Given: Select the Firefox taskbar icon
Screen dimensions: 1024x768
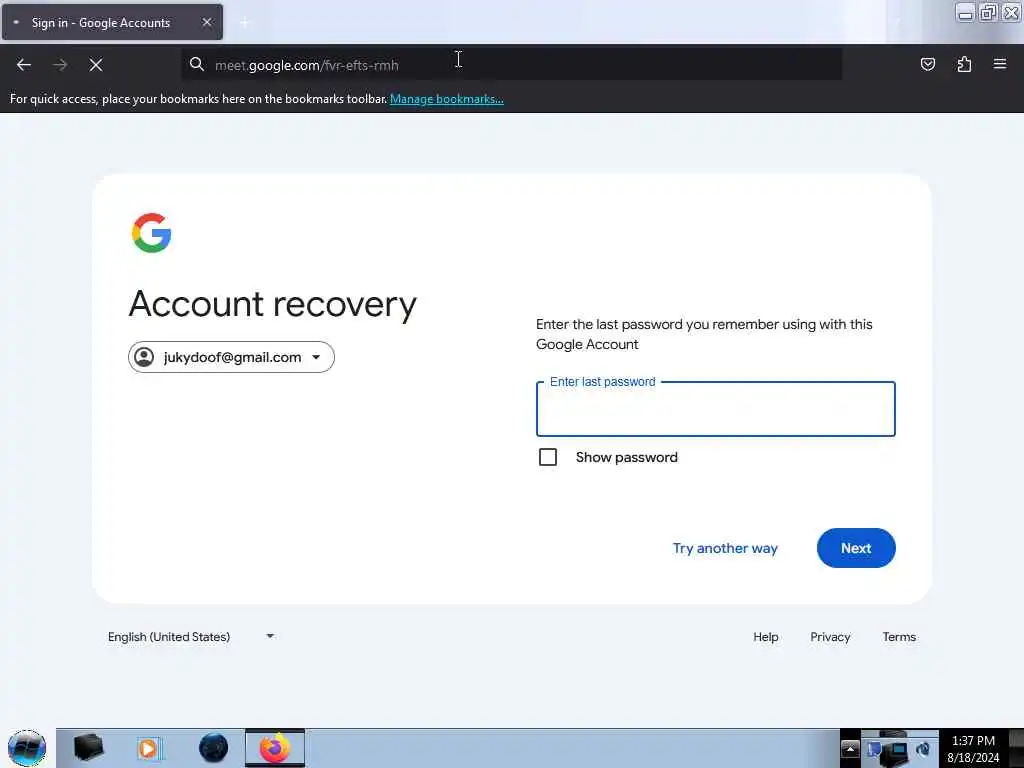Looking at the screenshot, I should [x=275, y=748].
